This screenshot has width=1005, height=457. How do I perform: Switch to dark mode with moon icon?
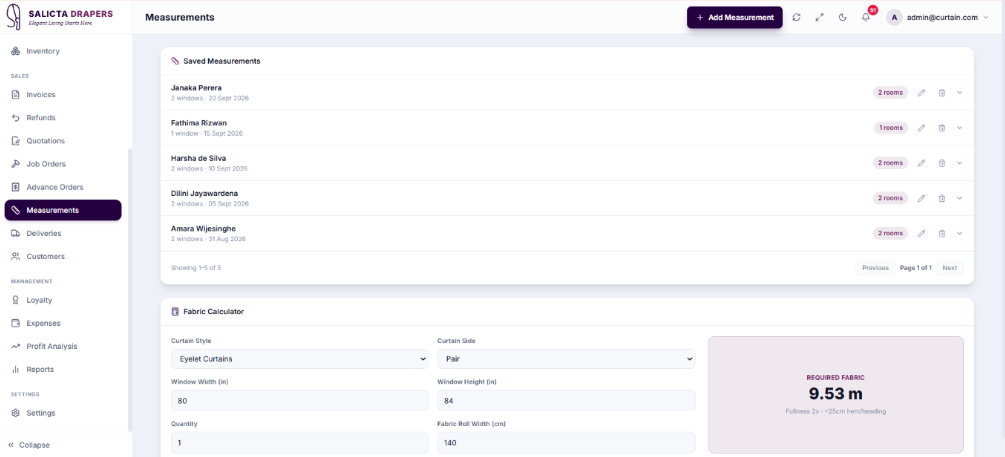(x=842, y=17)
